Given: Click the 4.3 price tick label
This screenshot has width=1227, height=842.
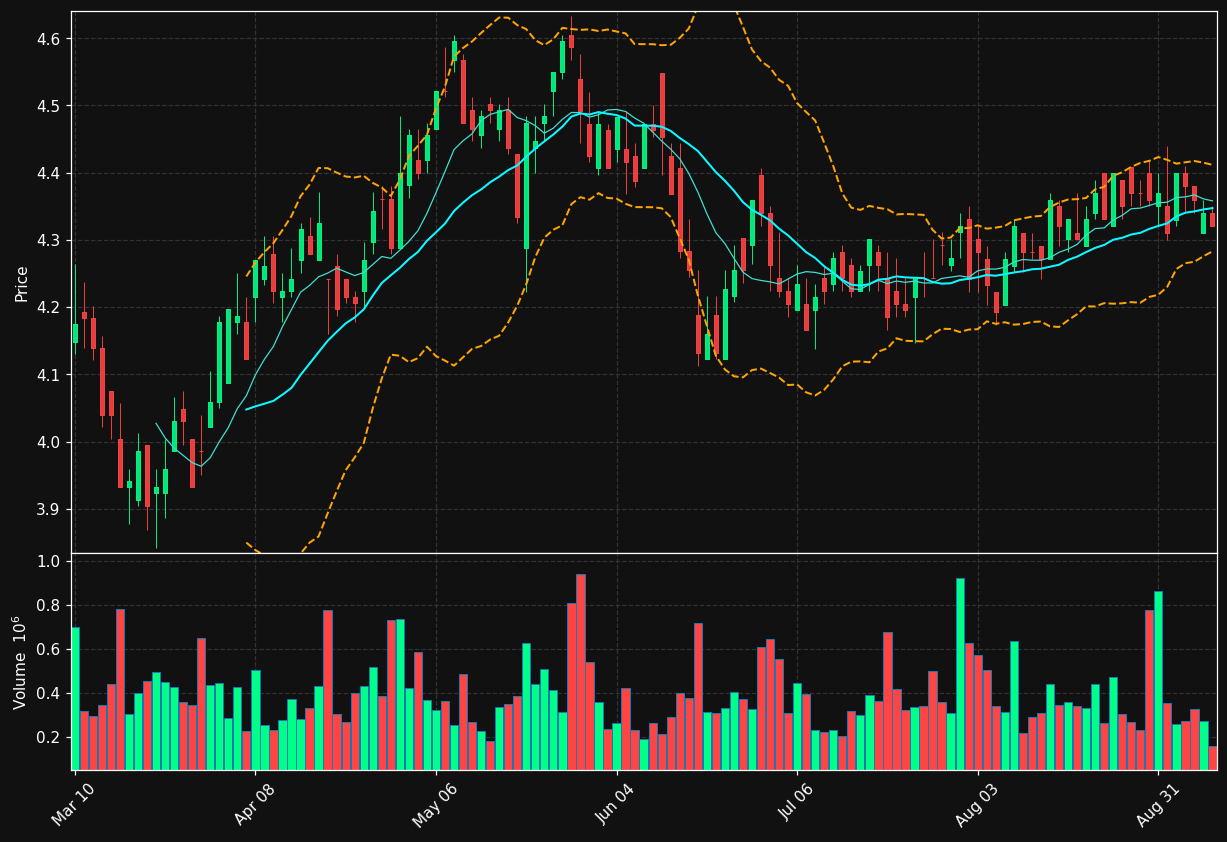Looking at the screenshot, I should [x=49, y=241].
